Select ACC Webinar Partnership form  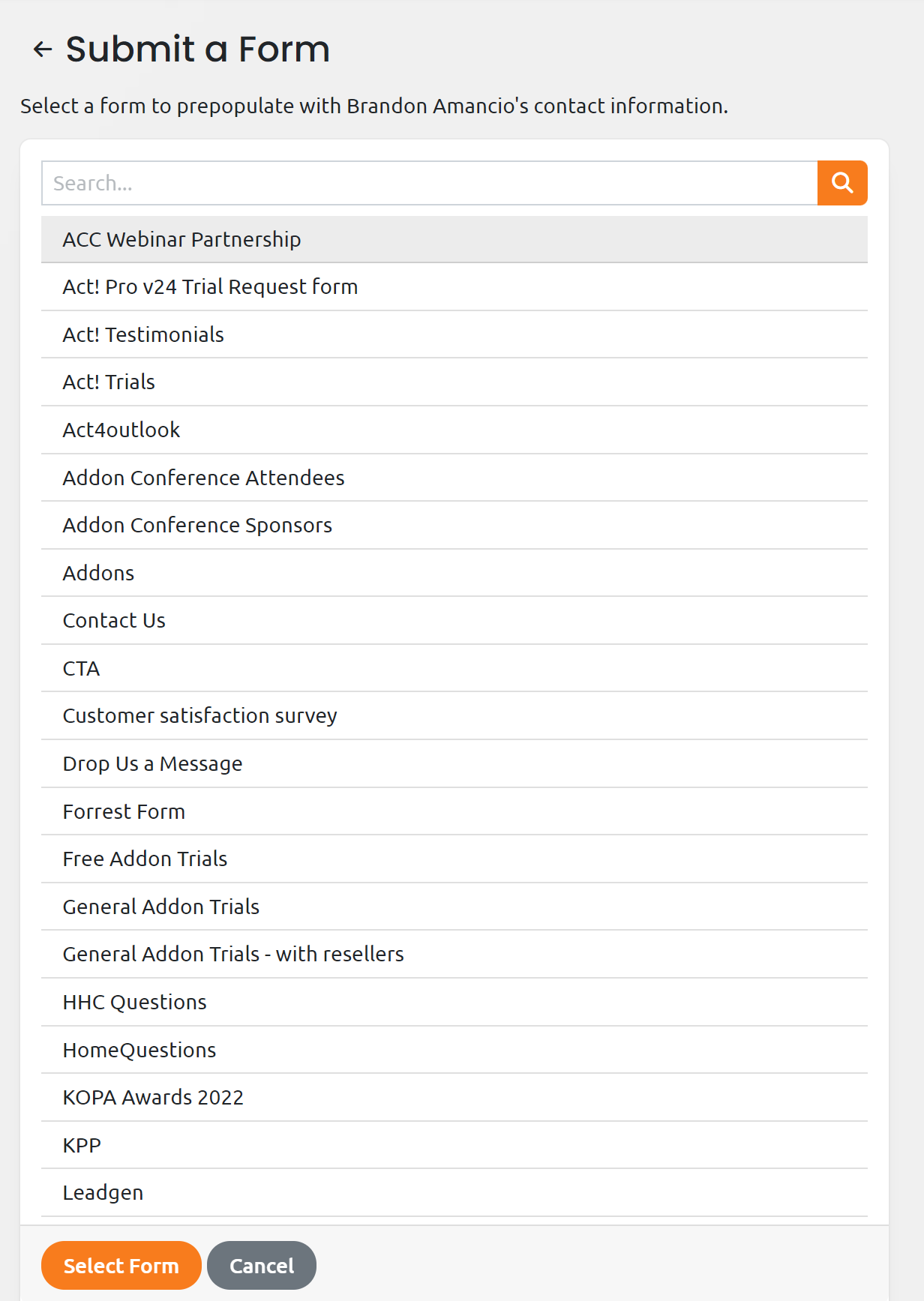[454, 239]
